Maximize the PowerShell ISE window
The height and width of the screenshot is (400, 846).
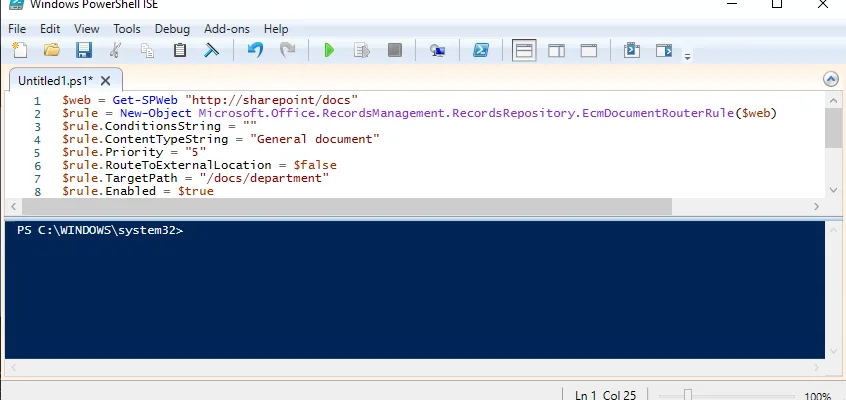[x=777, y=4]
